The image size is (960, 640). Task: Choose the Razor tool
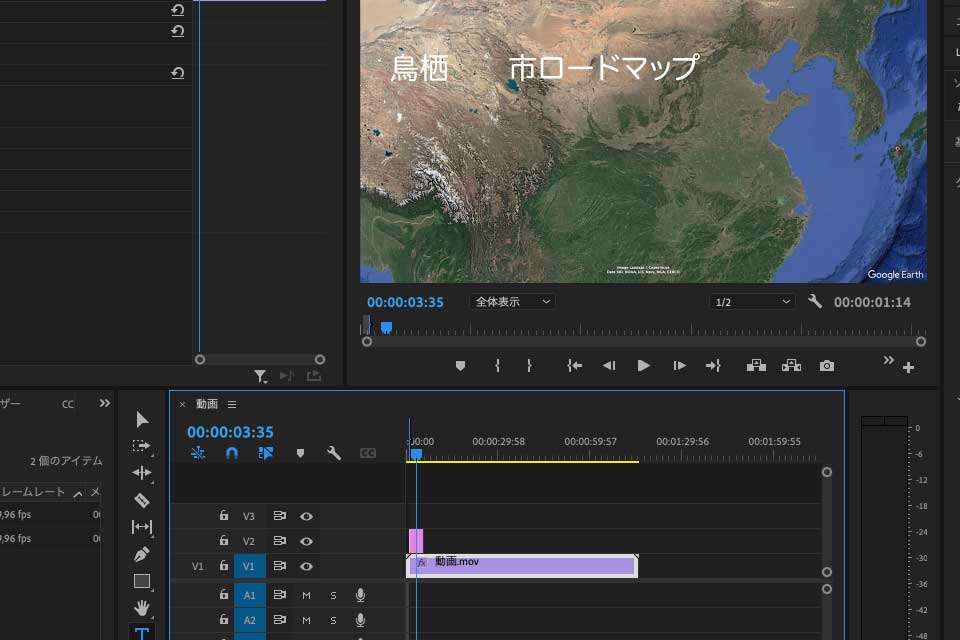point(142,500)
